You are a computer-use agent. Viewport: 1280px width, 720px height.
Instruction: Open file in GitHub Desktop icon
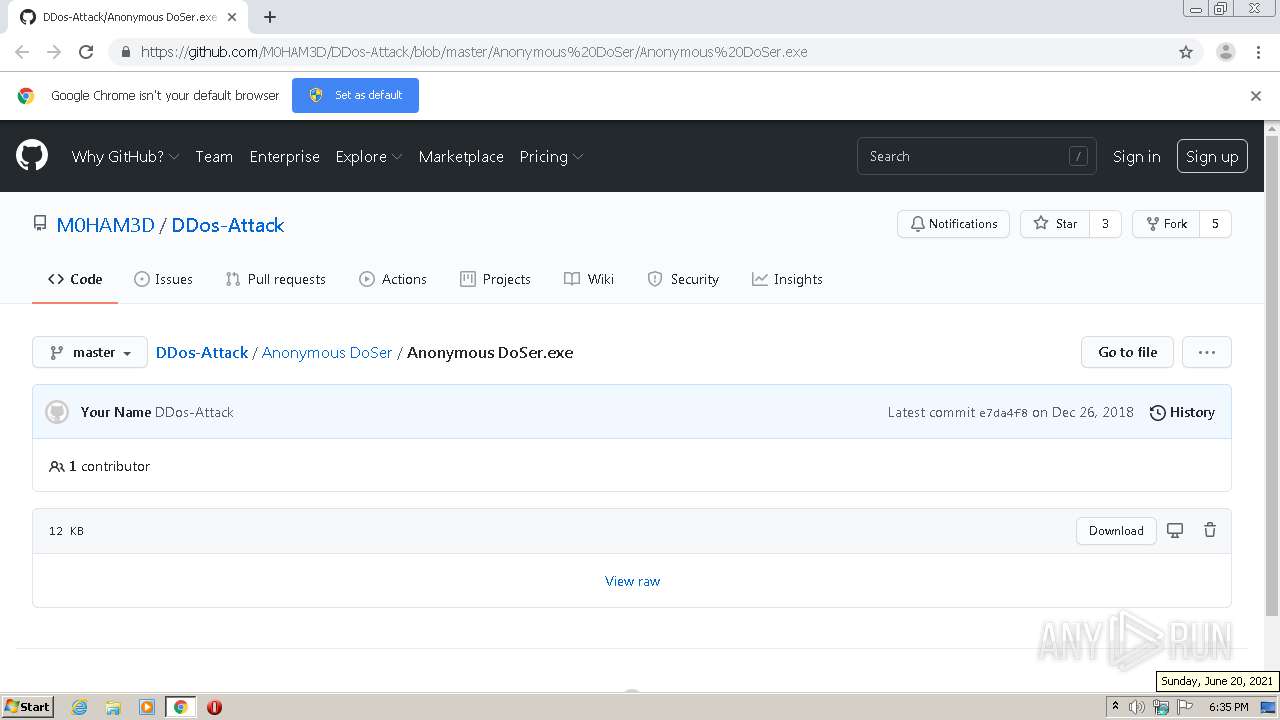pyautogui.click(x=1175, y=530)
